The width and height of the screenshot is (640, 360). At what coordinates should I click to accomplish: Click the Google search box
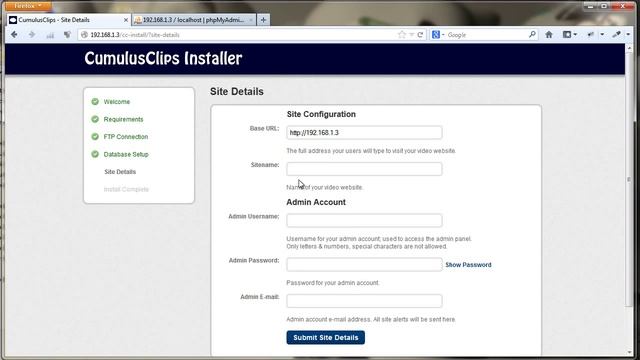point(486,35)
